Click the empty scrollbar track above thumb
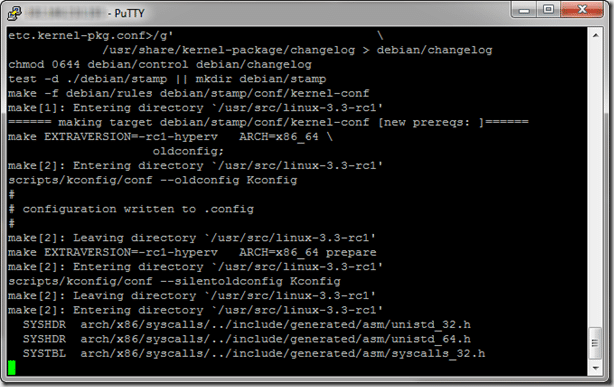 (596, 184)
